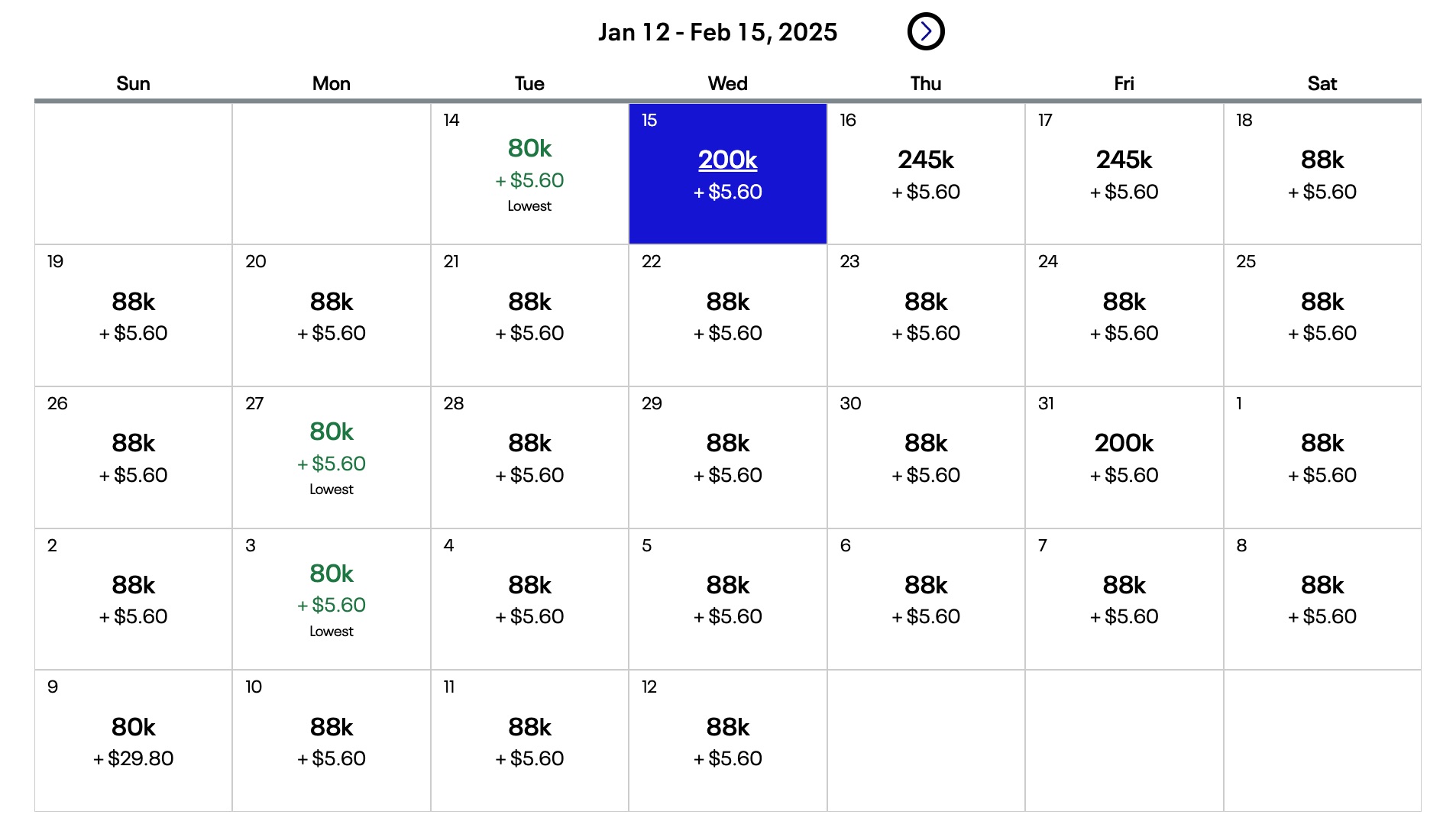Choose February 3 showing lowest 80k fare
The height and width of the screenshot is (837, 1456).
pos(331,599)
